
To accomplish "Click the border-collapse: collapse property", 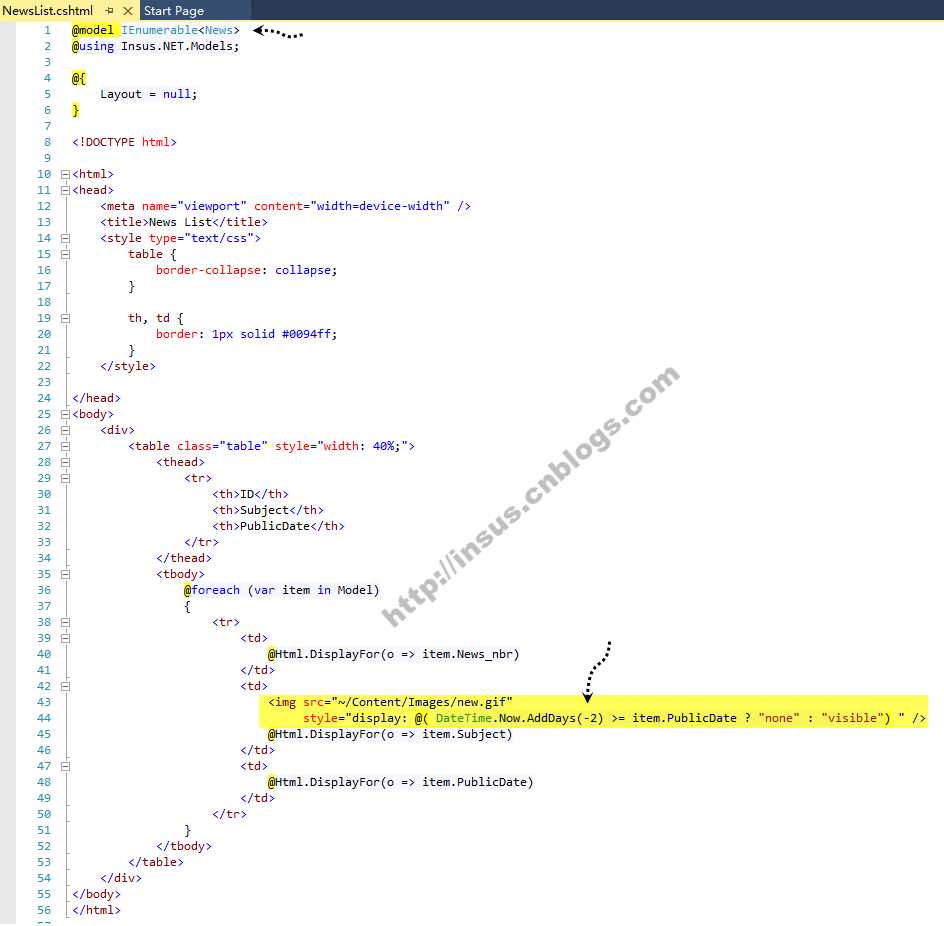I will click(246, 270).
